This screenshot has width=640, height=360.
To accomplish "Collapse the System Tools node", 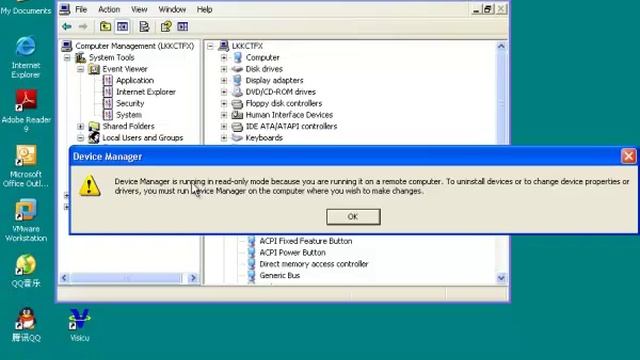I will pos(67,58).
